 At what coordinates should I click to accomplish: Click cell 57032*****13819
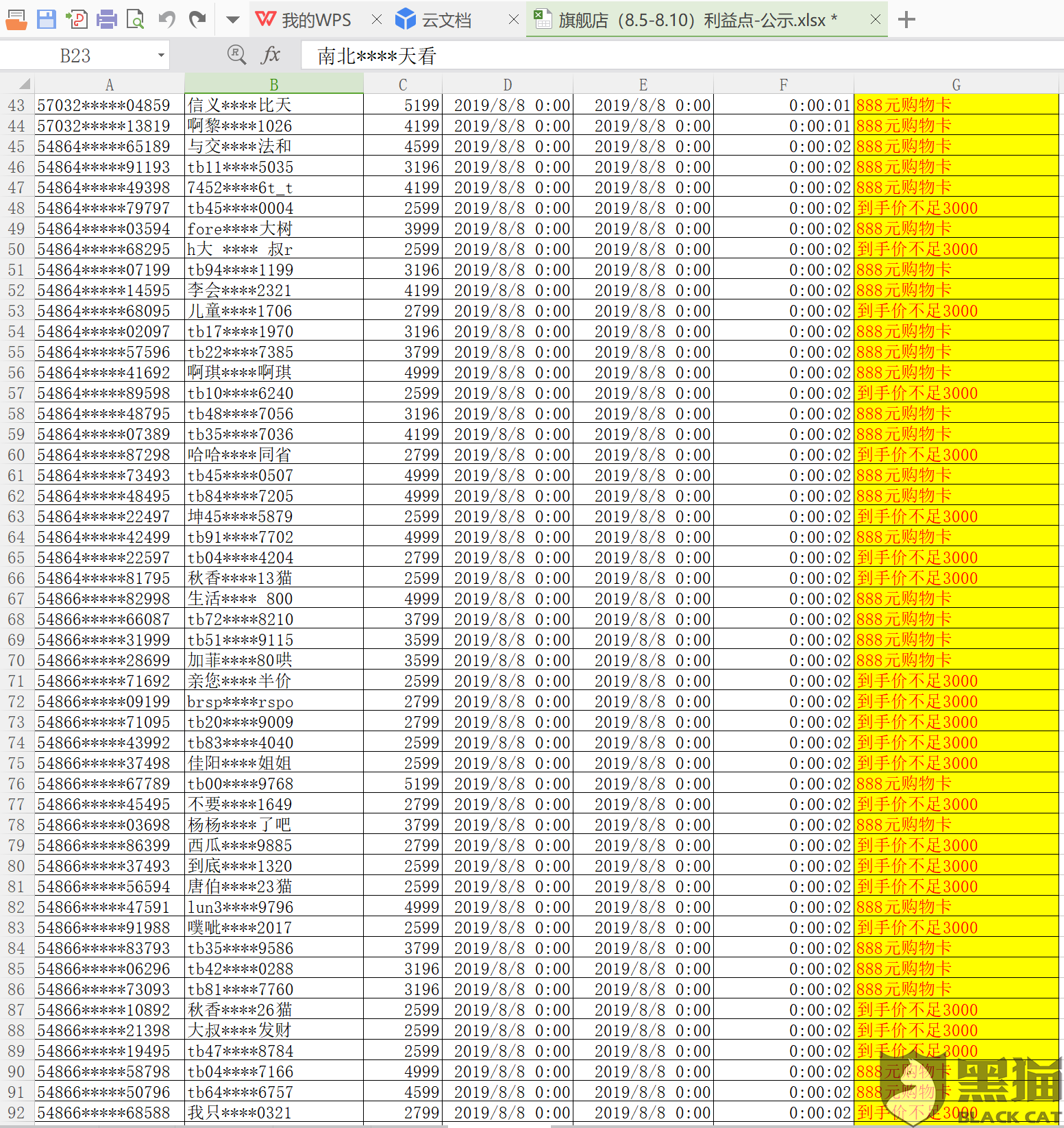(110, 125)
